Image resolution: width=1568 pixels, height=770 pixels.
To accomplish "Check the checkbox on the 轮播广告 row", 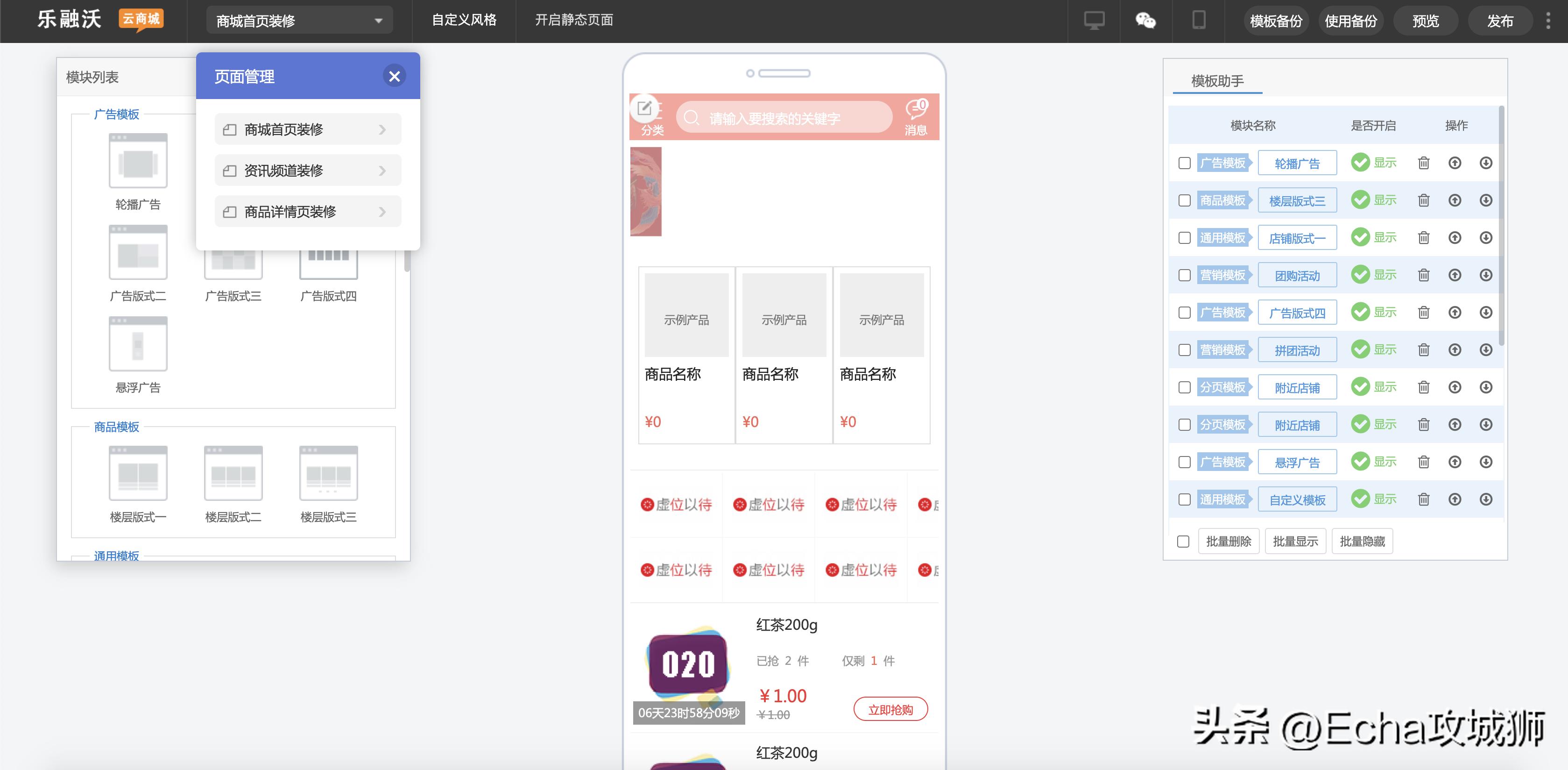I will click(1185, 163).
